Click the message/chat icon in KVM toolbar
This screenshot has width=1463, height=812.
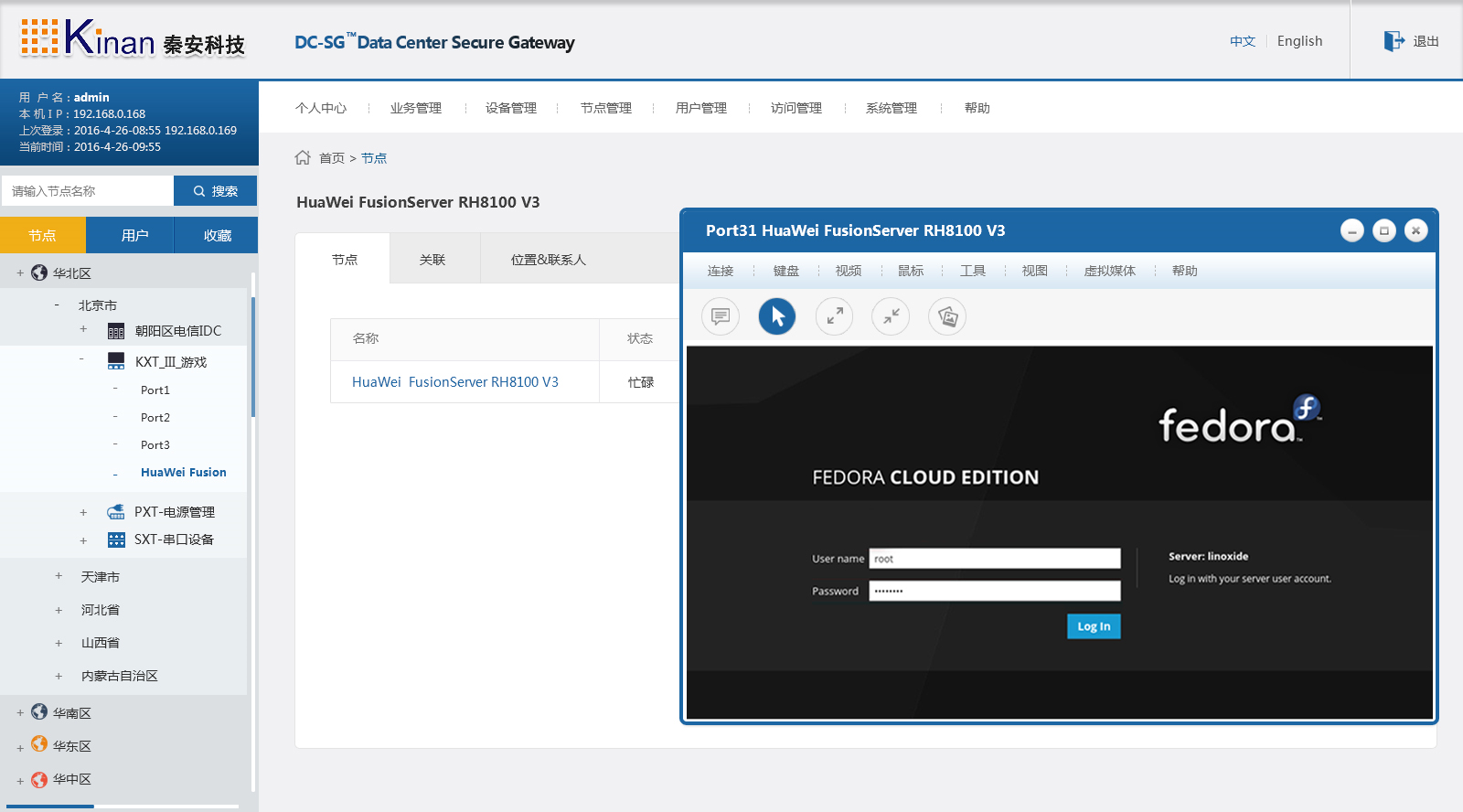pyautogui.click(x=721, y=316)
